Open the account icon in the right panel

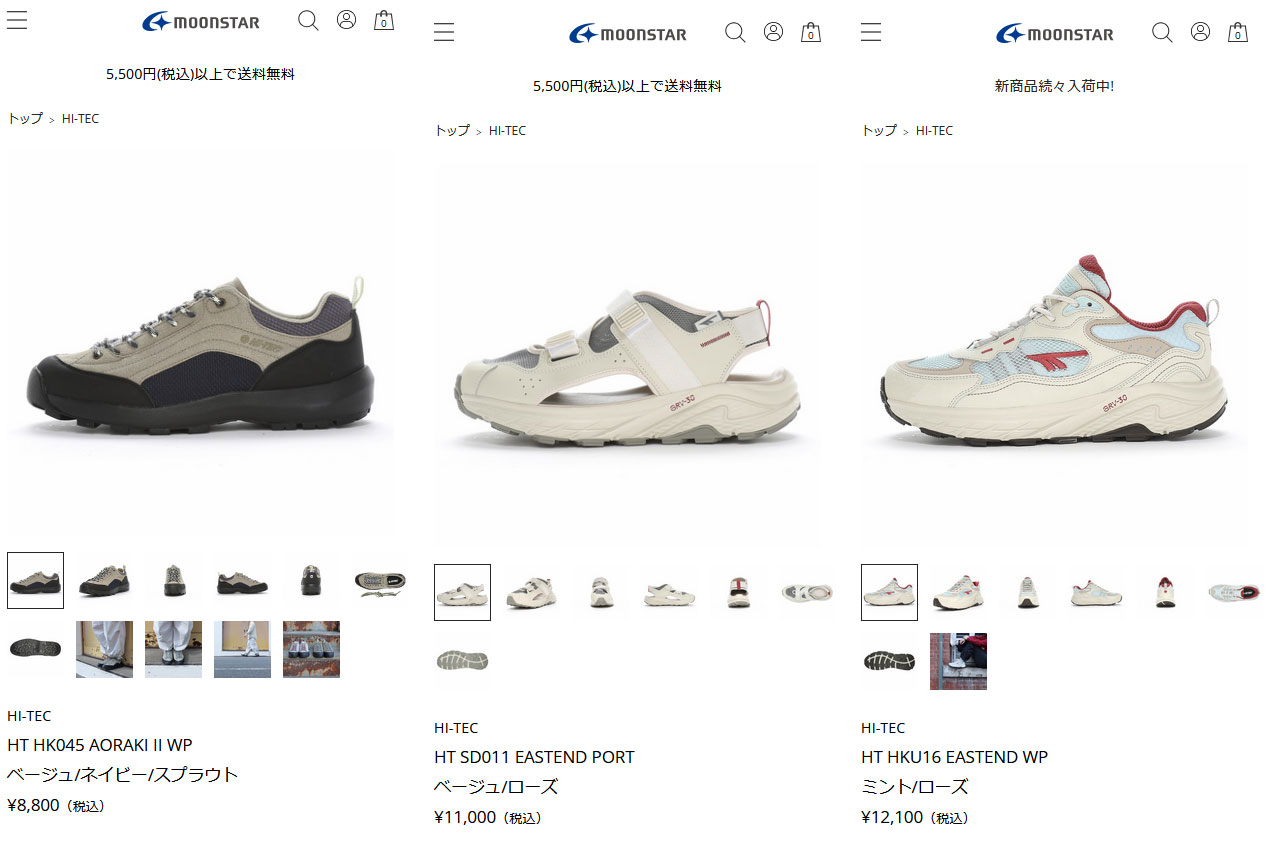1200,32
